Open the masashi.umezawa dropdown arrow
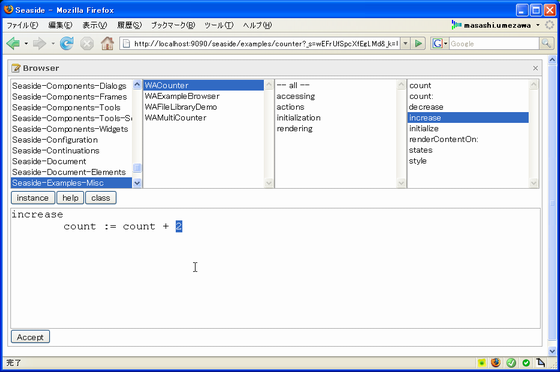560x372 pixels. tap(538, 25)
